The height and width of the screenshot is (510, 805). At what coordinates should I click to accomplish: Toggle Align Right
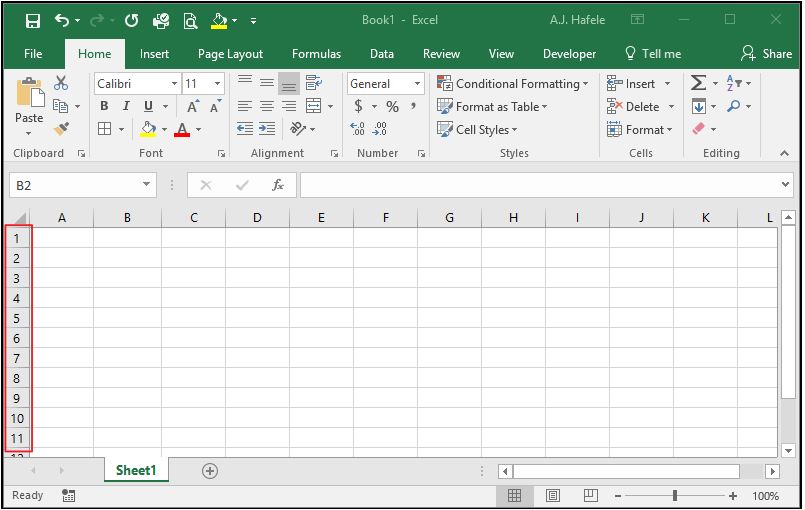[289, 106]
